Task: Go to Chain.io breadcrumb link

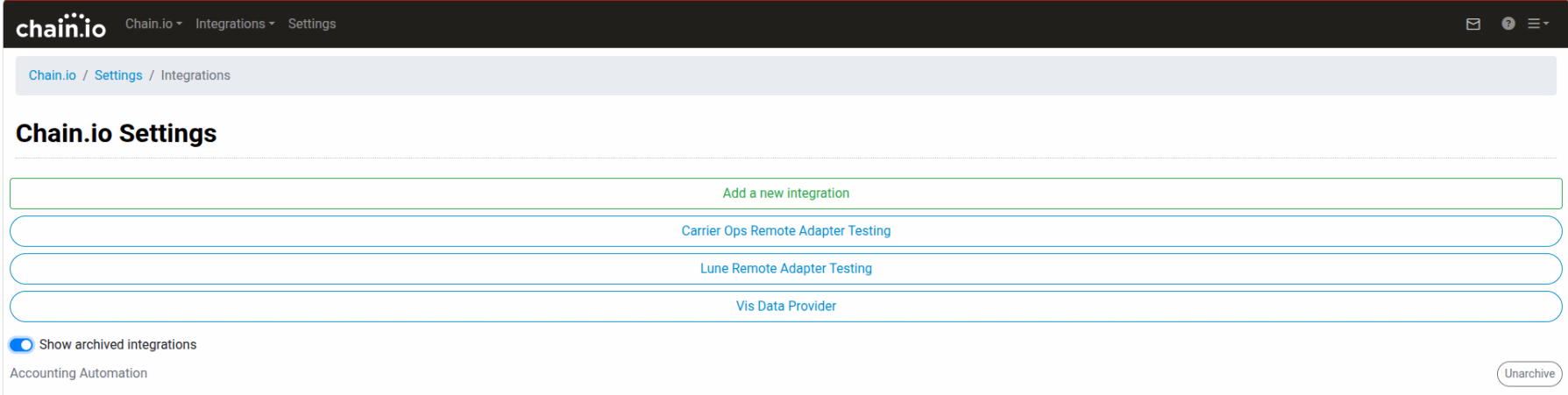Action: coord(53,75)
